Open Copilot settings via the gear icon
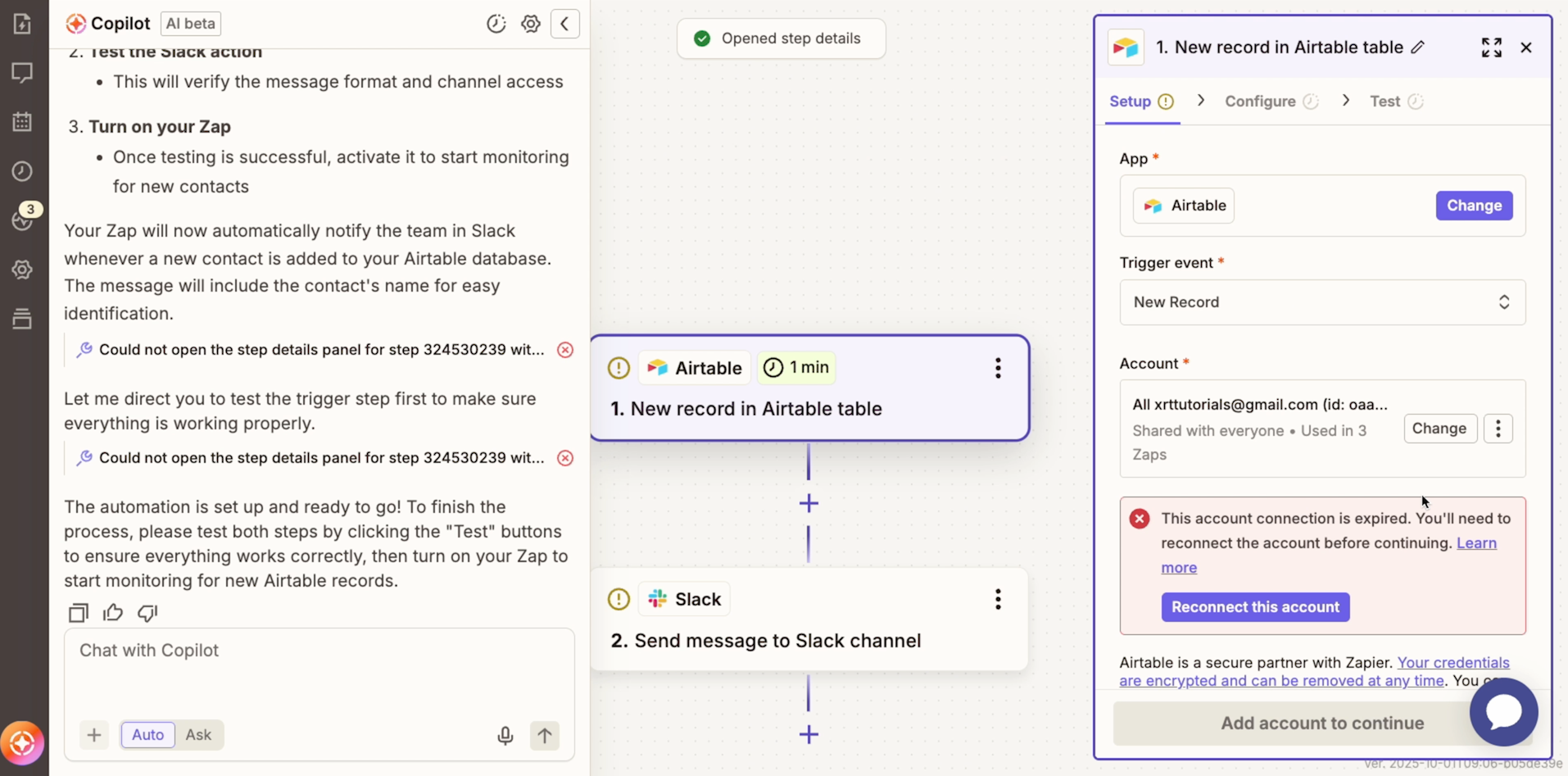The width and height of the screenshot is (1568, 776). [531, 24]
